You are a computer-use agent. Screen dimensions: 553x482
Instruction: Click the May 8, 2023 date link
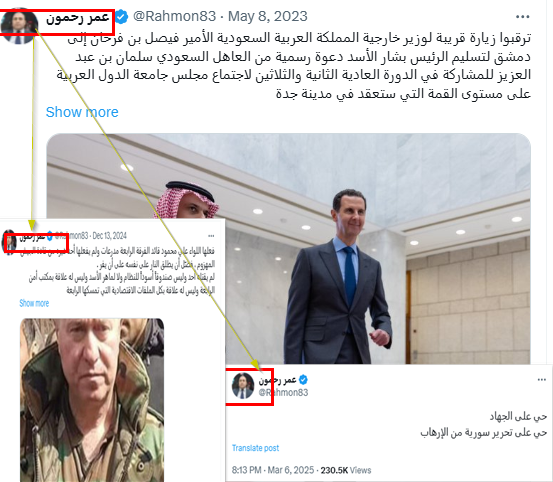coord(268,17)
